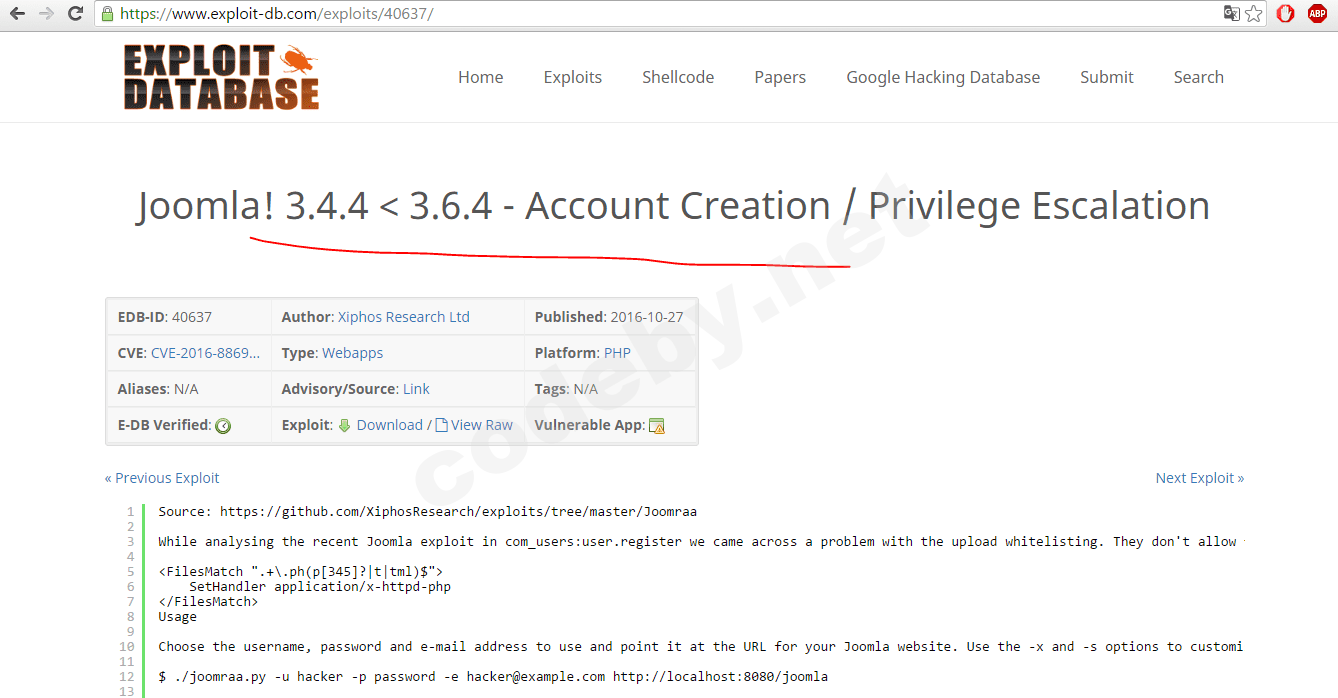
Task: Open the Shellcode menu item
Action: click(678, 77)
